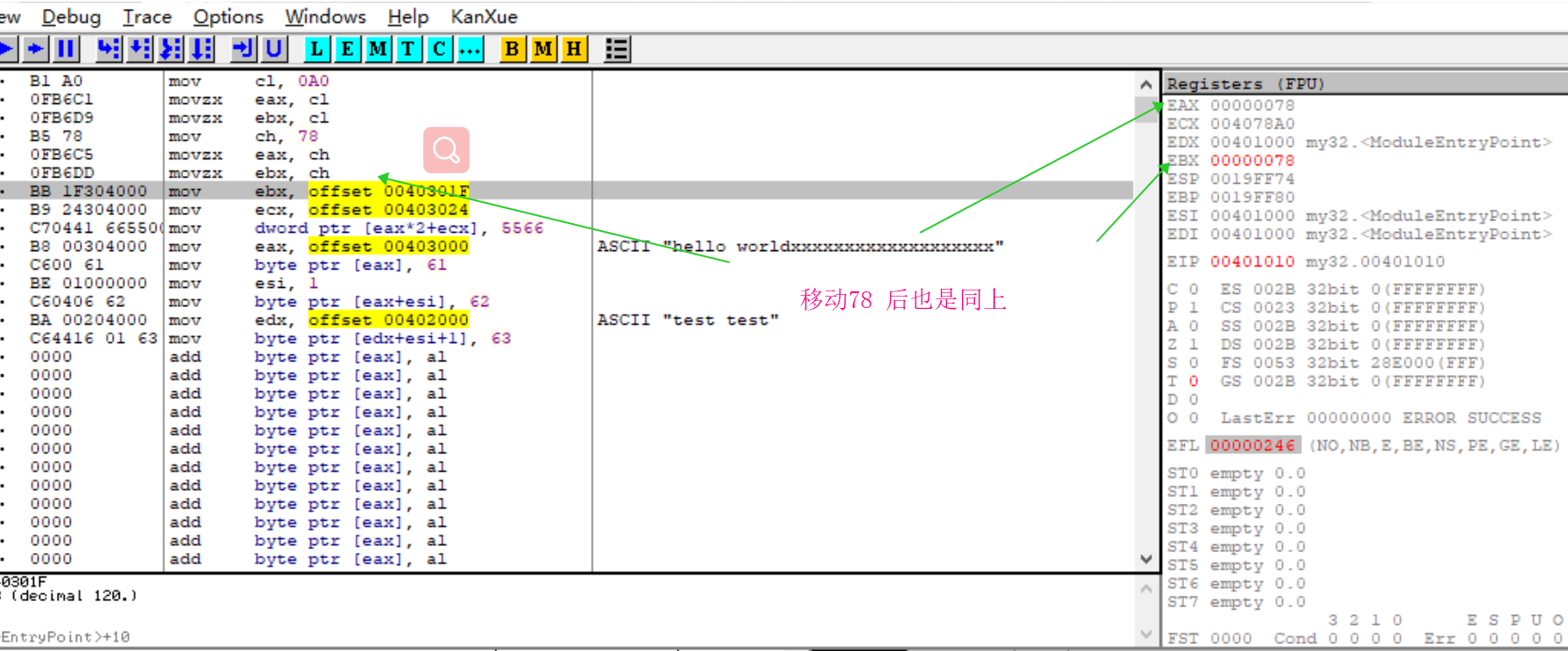
Task: Select the EFL value 00000246
Action: coord(1252,445)
